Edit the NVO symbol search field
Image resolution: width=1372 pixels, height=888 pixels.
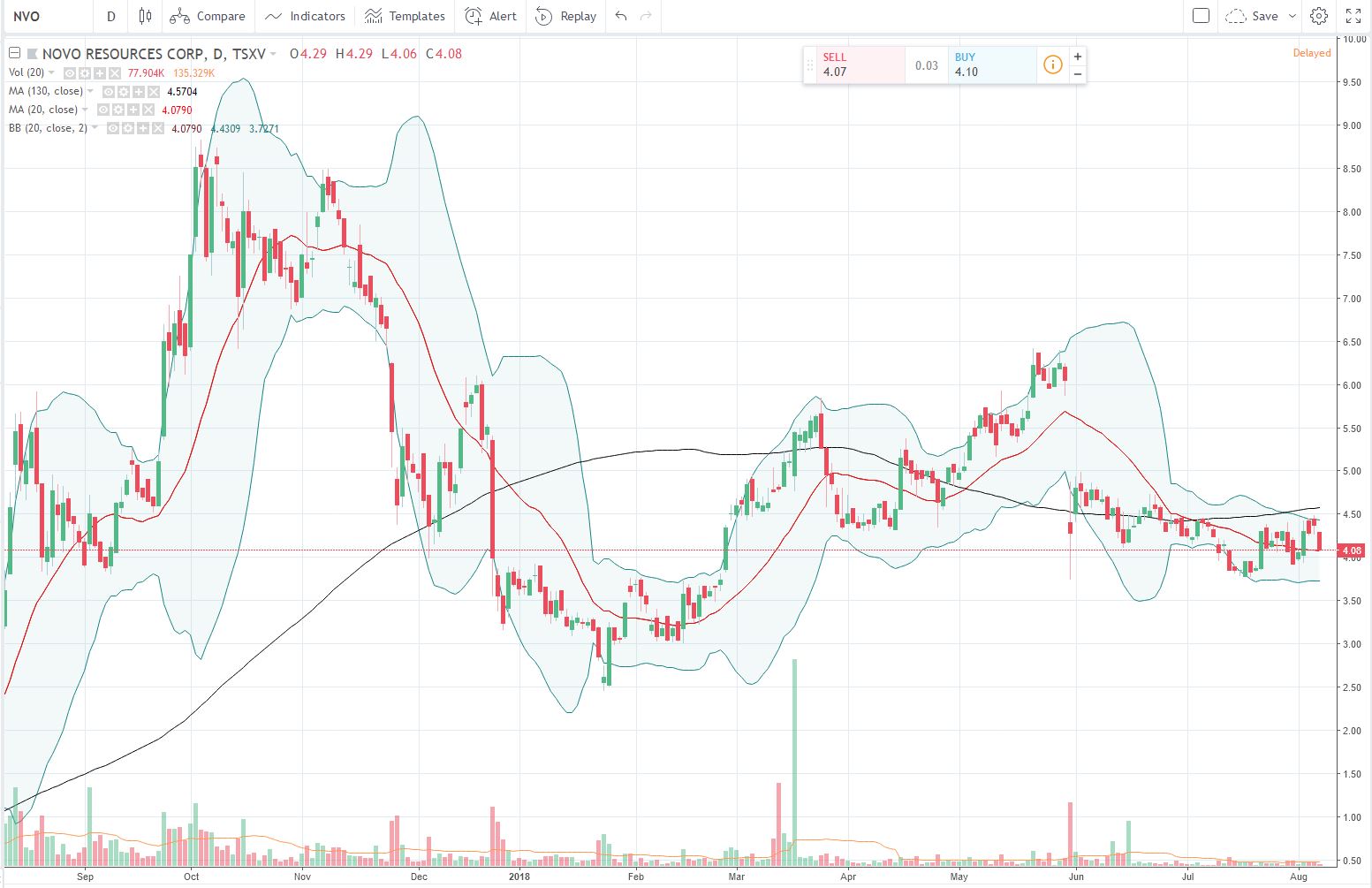tap(49, 16)
